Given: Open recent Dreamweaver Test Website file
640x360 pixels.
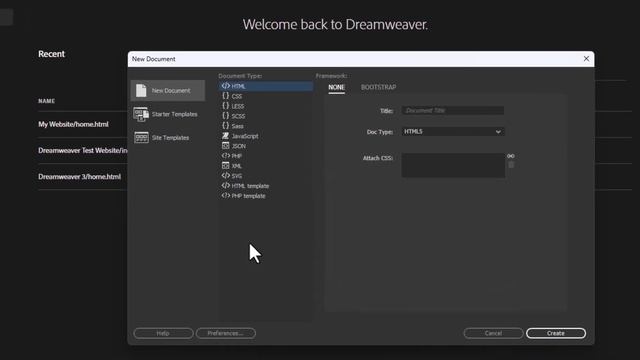Looking at the screenshot, I should tap(83, 150).
